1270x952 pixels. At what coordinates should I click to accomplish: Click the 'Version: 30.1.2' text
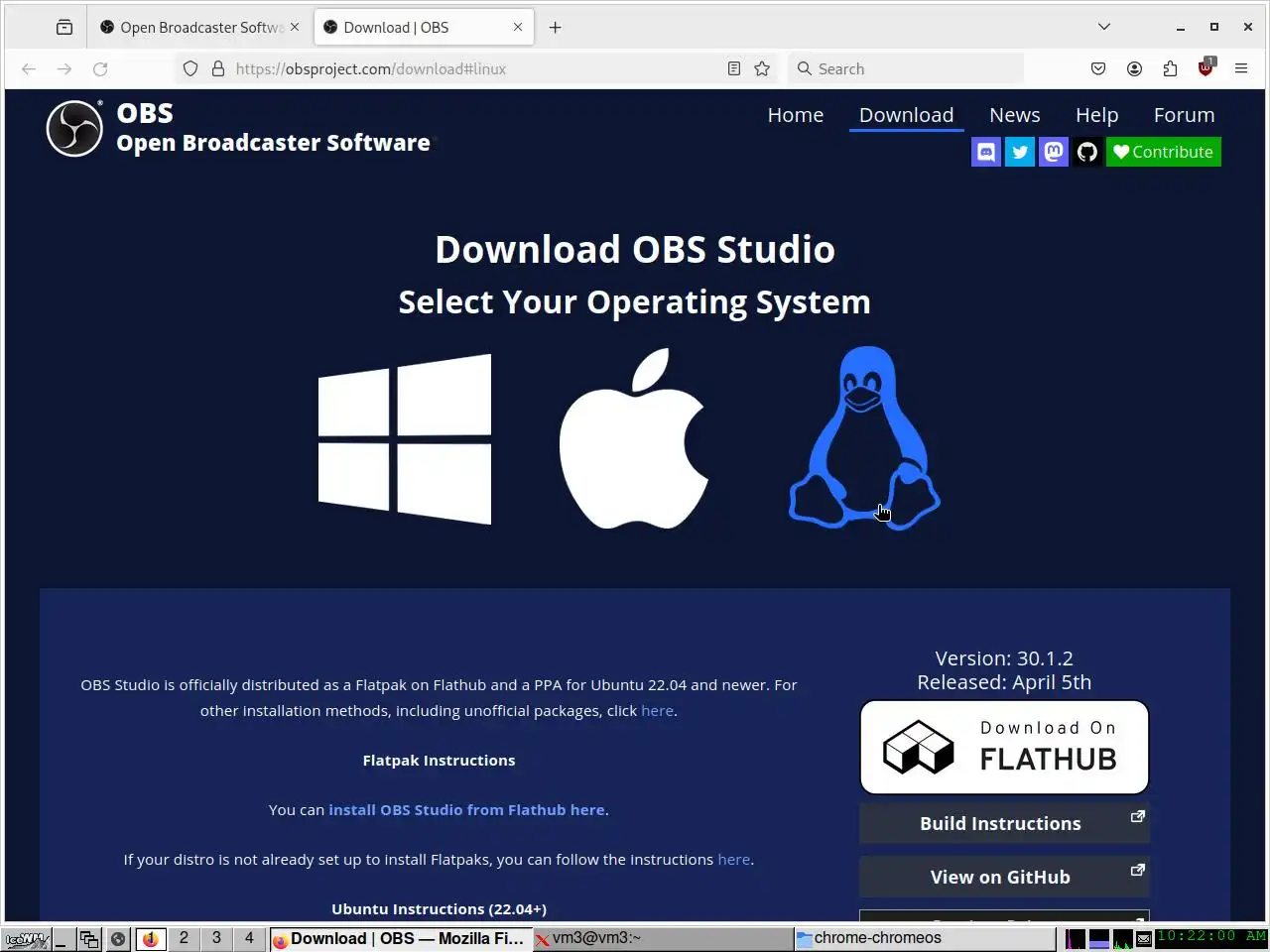pyautogui.click(x=1004, y=658)
